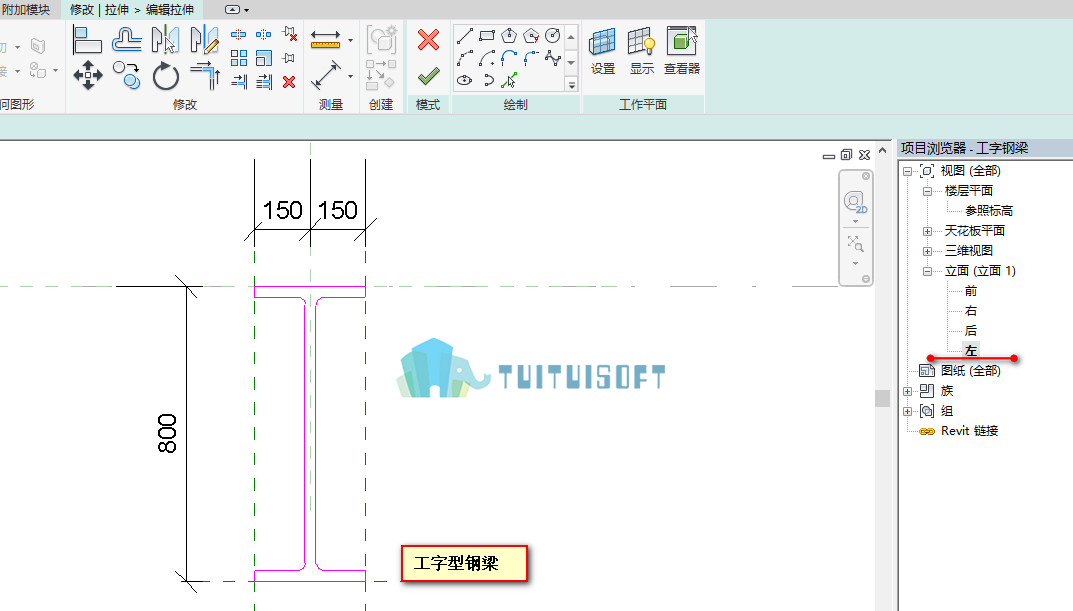1073x611 pixels.
Task: Select the Aligned Dimension tool
Action: pos(326,75)
